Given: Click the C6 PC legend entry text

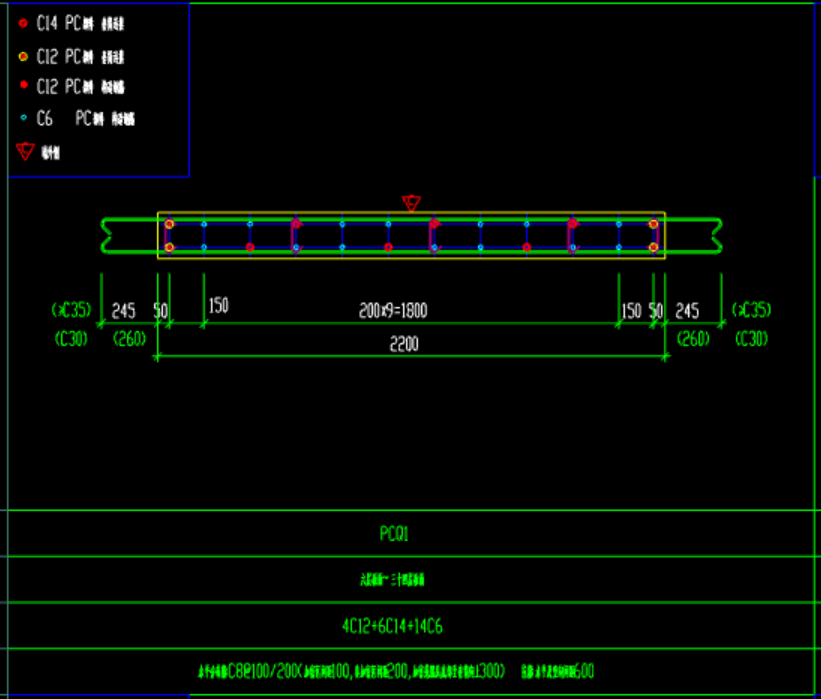Looking at the screenshot, I should tap(85, 118).
